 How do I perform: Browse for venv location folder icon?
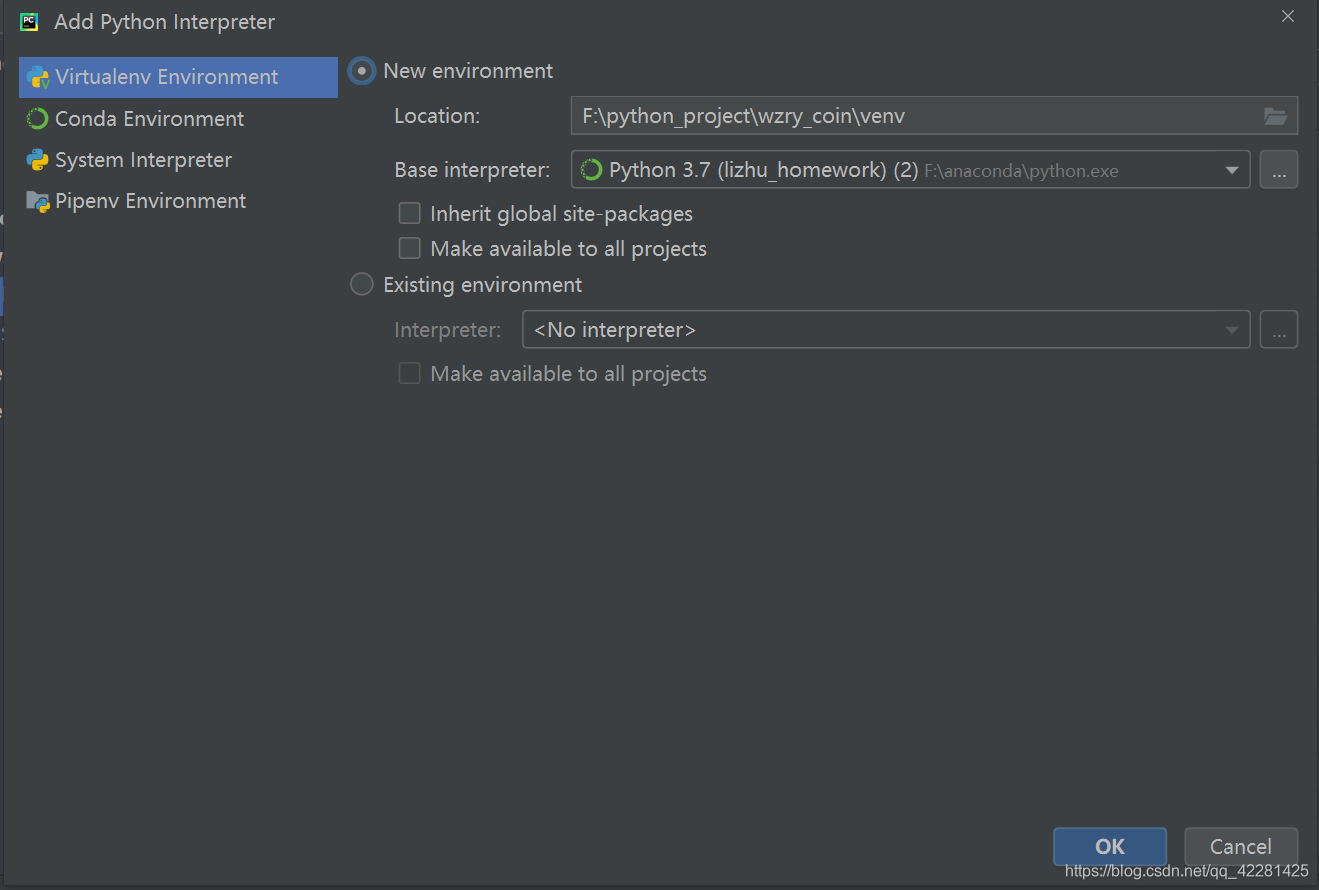[x=1275, y=116]
